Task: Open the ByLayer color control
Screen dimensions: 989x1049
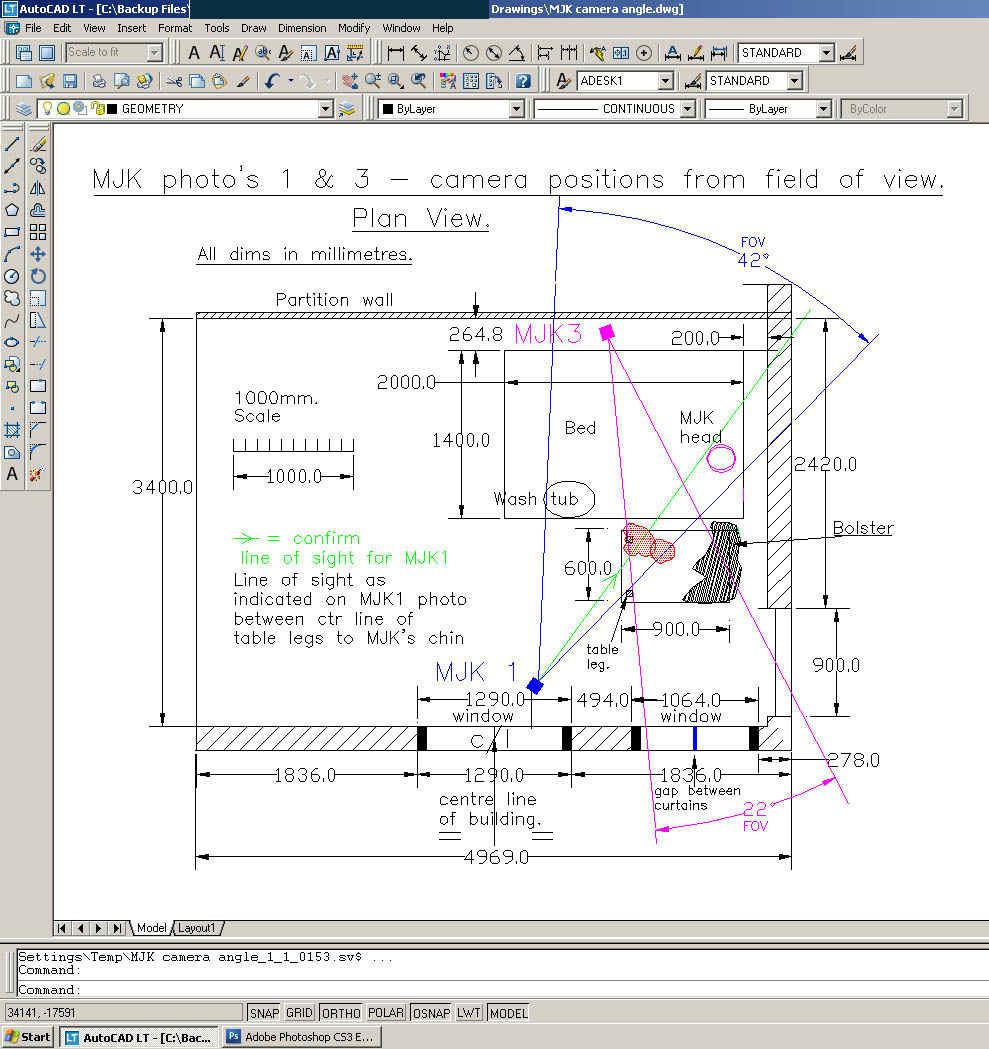Action: [x=452, y=109]
